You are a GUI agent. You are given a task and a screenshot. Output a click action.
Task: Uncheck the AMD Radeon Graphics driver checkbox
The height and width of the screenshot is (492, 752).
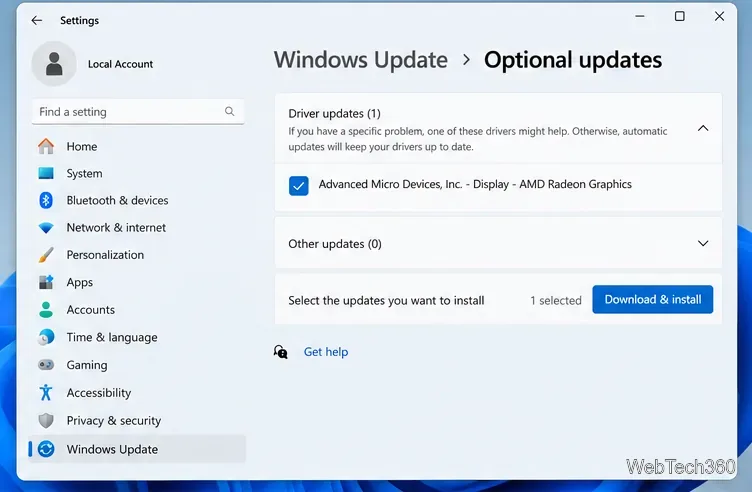pos(298,186)
